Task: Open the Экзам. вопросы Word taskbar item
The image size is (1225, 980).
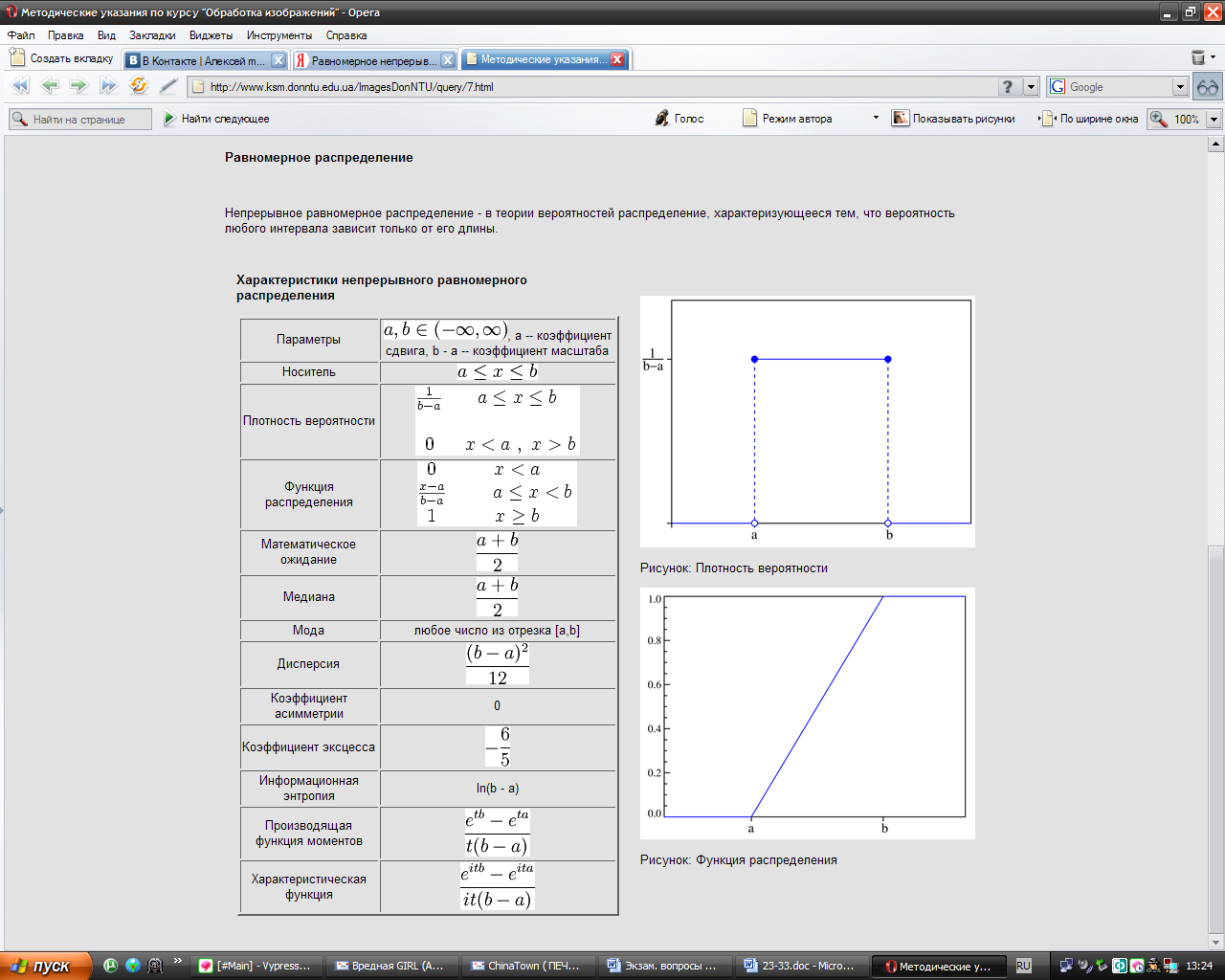Action: point(662,966)
